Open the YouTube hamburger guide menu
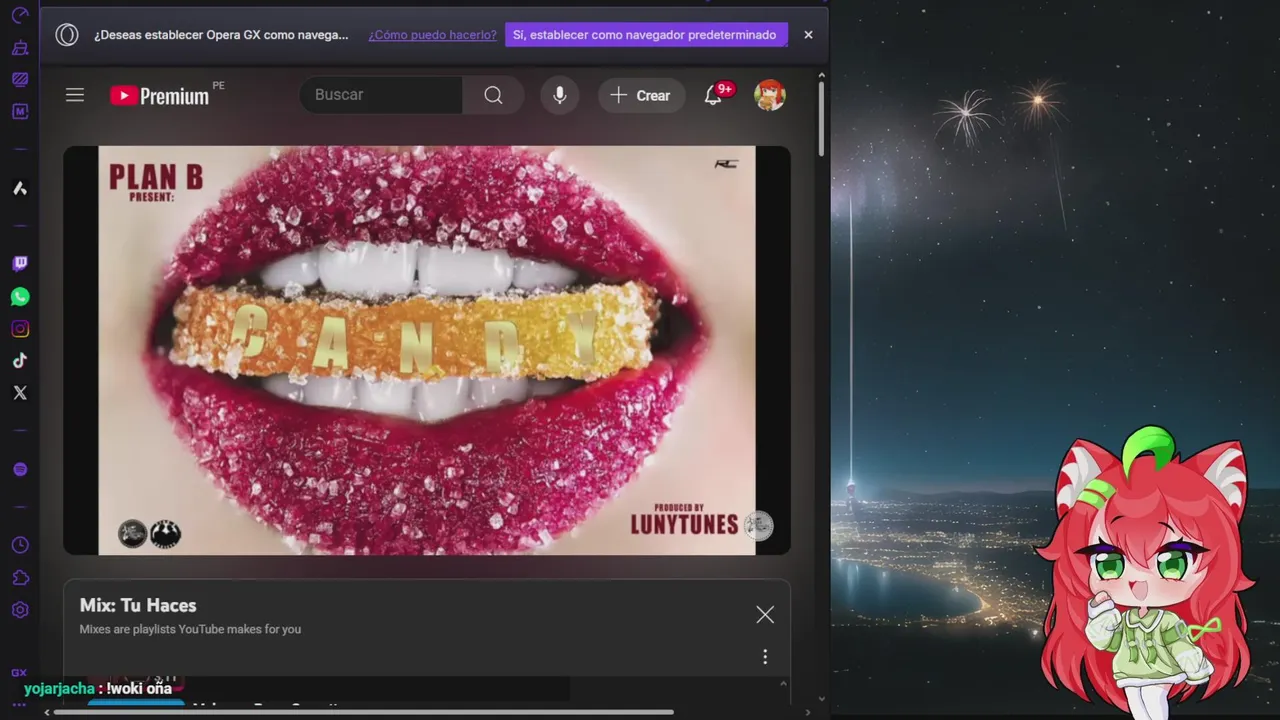This screenshot has height=720, width=1280. [x=75, y=95]
